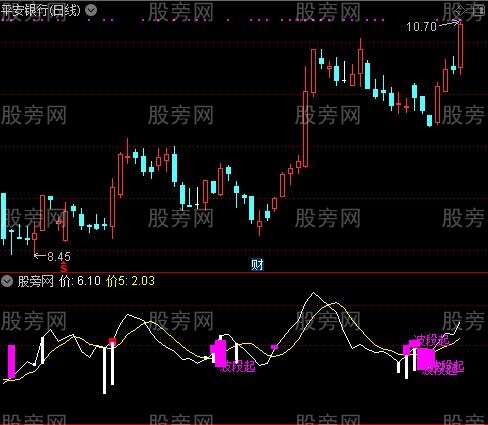Viewport: 488px width, 425px height.
Task: Click the middle 波段起 signal label
Action: pyautogui.click(x=239, y=366)
